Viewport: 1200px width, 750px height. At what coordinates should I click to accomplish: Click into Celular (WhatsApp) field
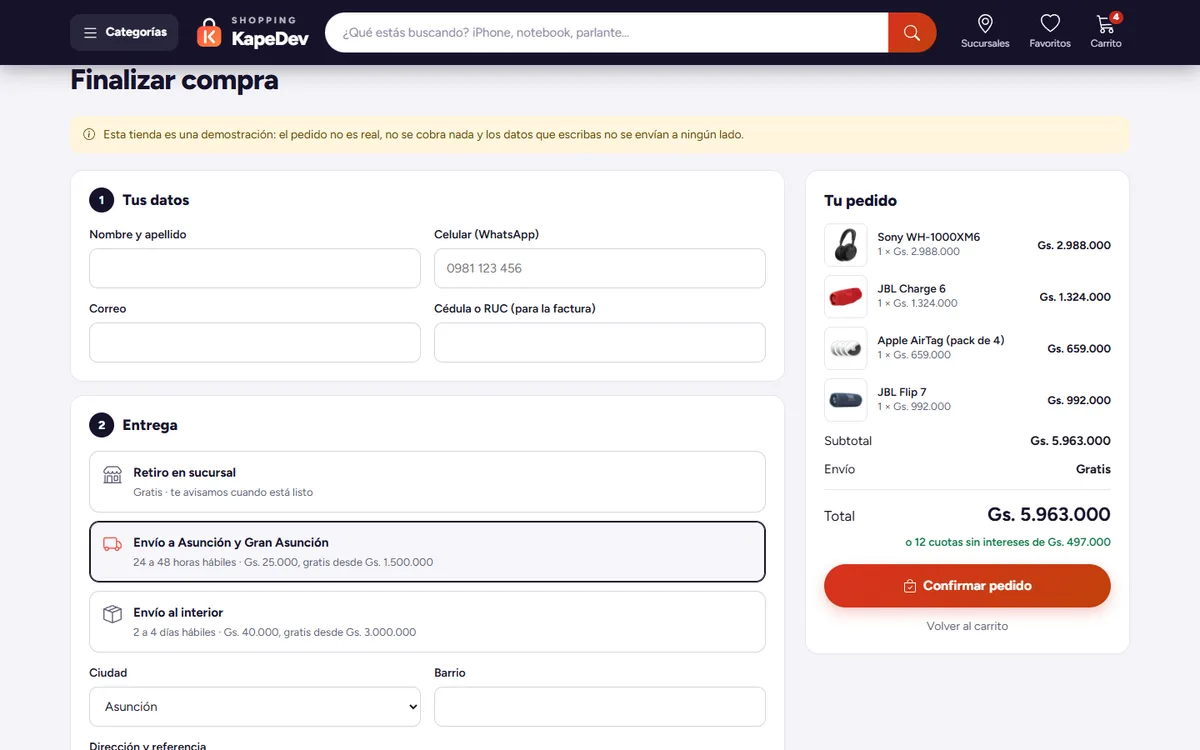[x=600, y=268]
